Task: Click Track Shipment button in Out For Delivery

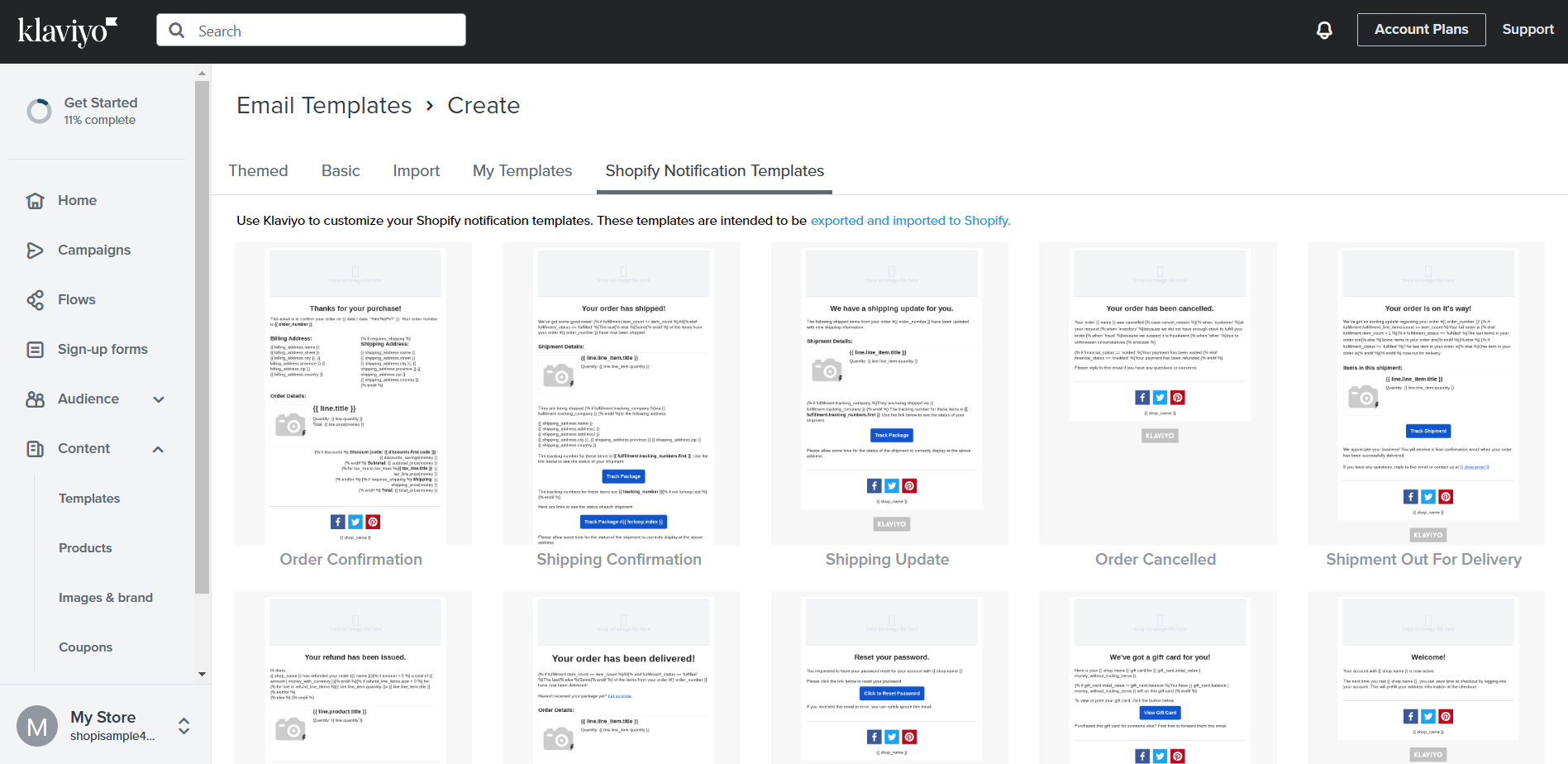Action: (x=1428, y=431)
